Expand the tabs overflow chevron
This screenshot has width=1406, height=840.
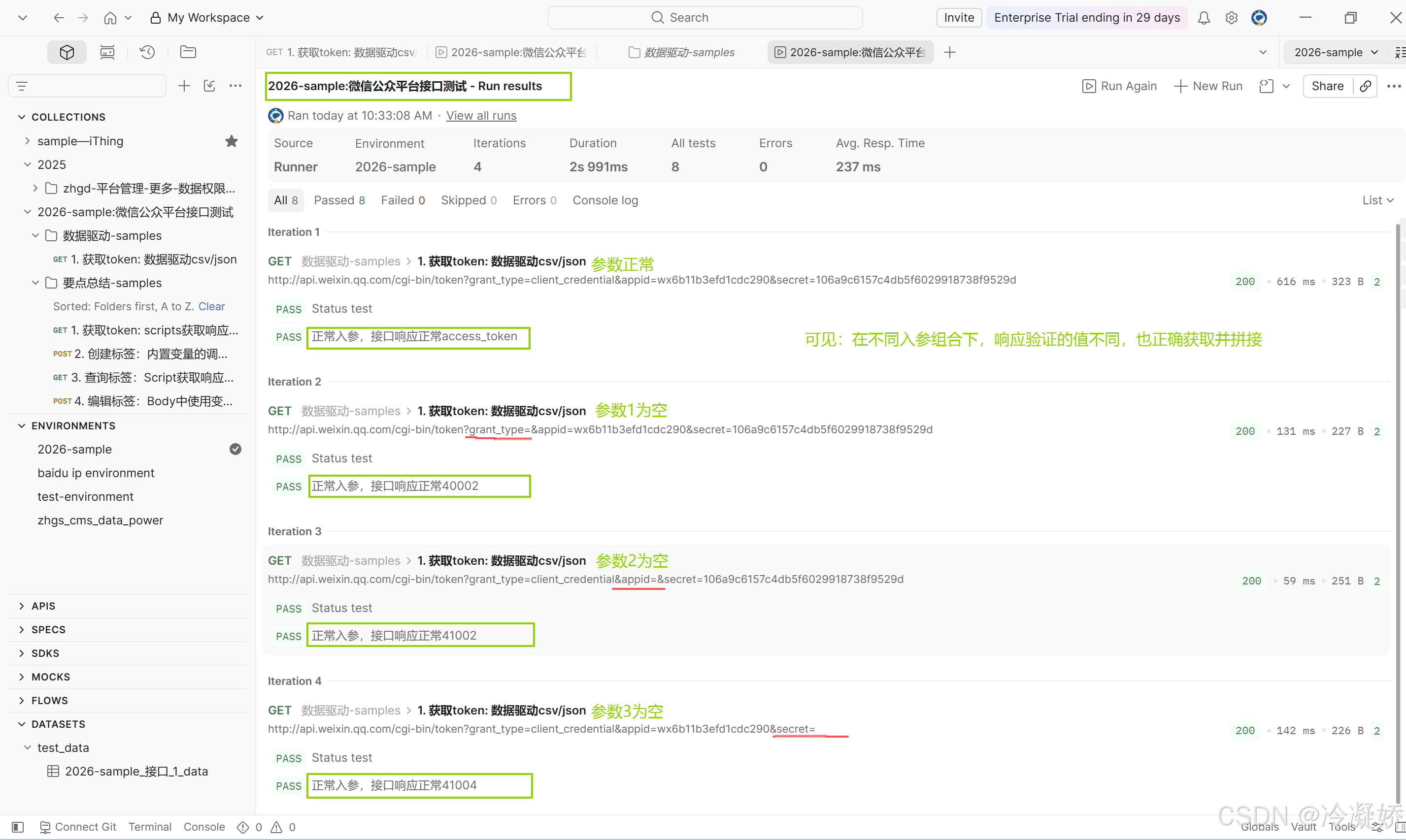(1263, 52)
